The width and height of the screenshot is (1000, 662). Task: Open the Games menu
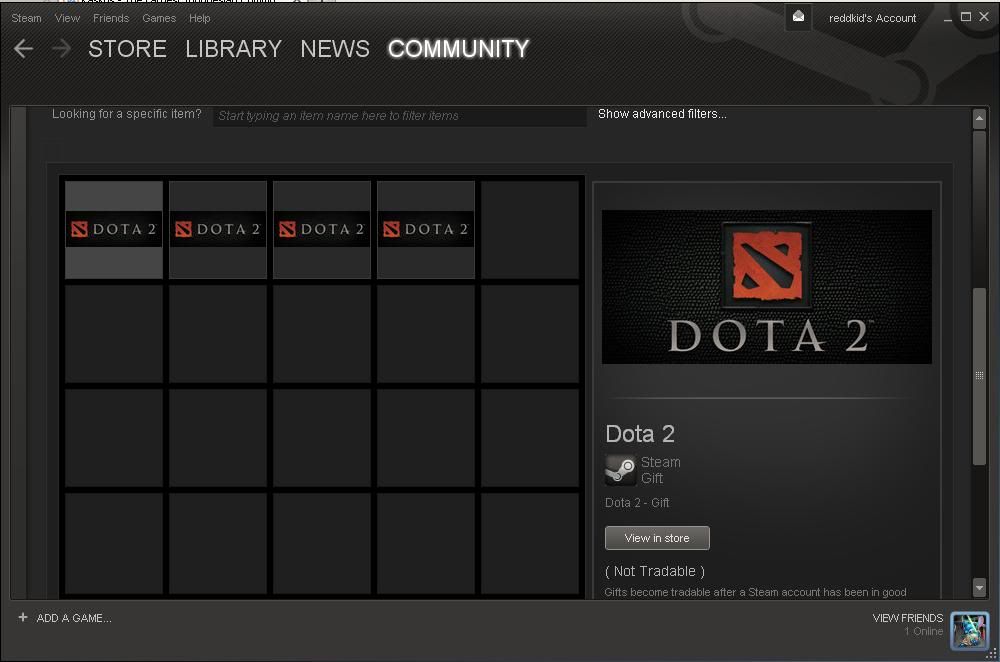159,18
